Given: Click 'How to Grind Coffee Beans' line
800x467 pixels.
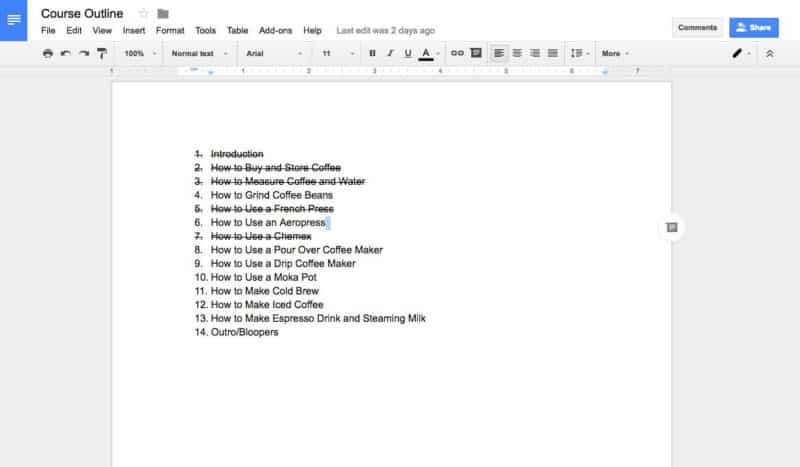Looking at the screenshot, I should [271, 195].
